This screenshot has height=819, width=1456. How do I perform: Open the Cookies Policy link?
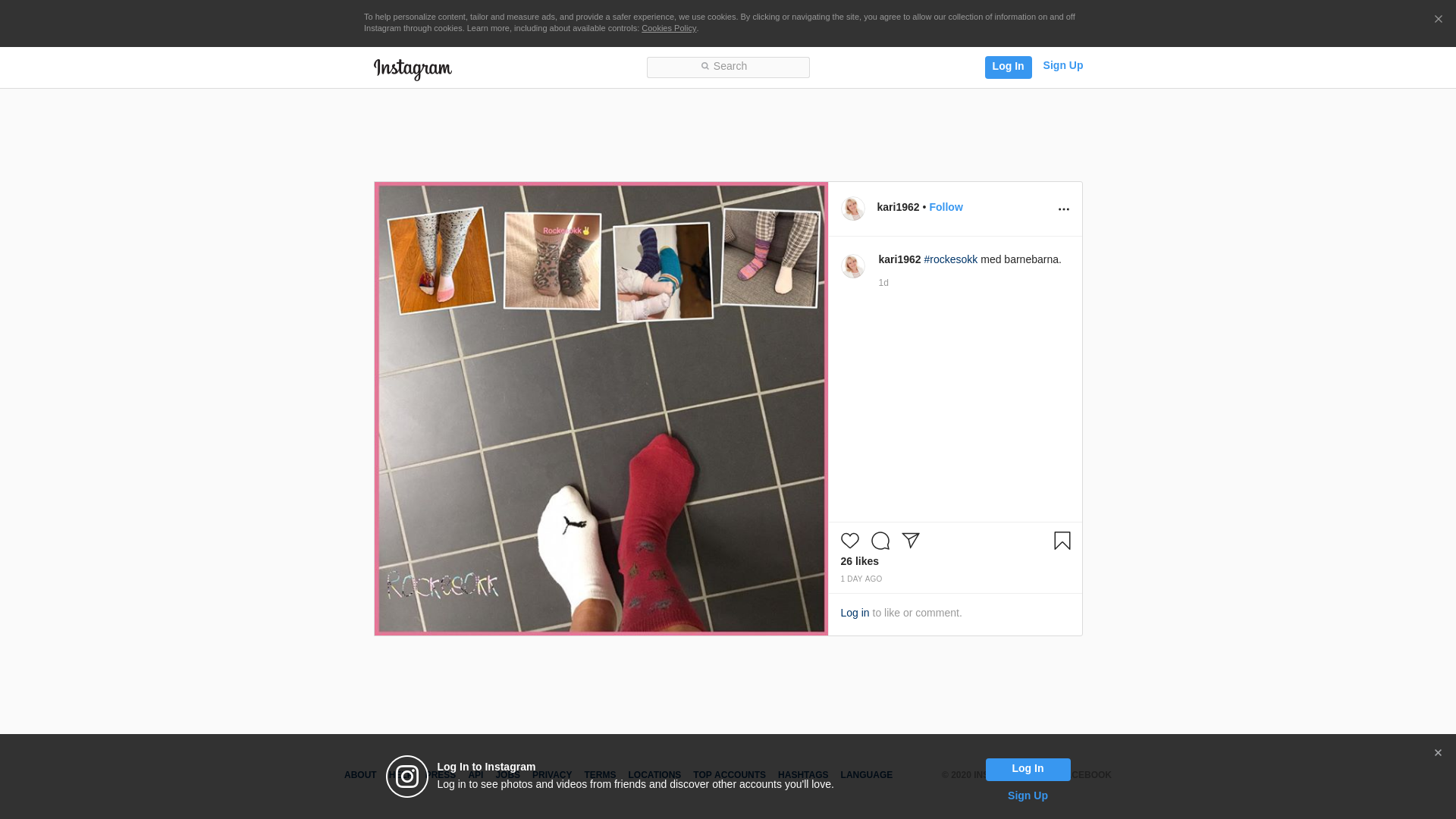point(668,28)
